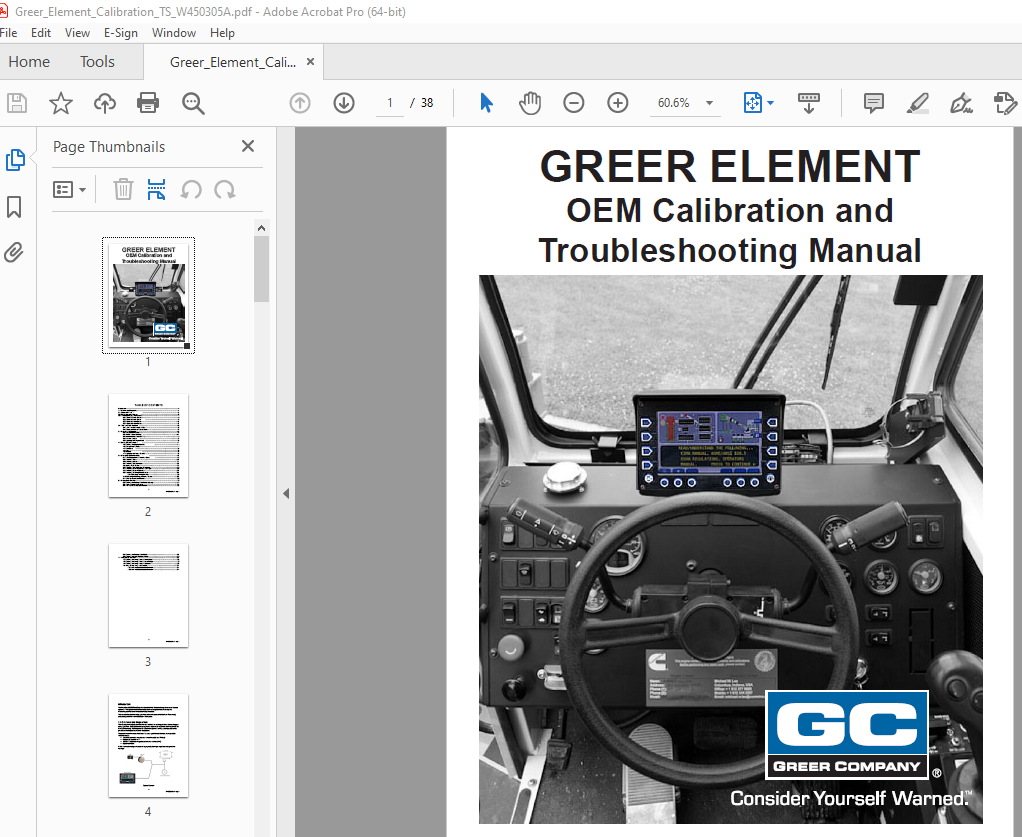This screenshot has height=837, width=1022.
Task: Activate the Hand pan tool
Action: (530, 103)
